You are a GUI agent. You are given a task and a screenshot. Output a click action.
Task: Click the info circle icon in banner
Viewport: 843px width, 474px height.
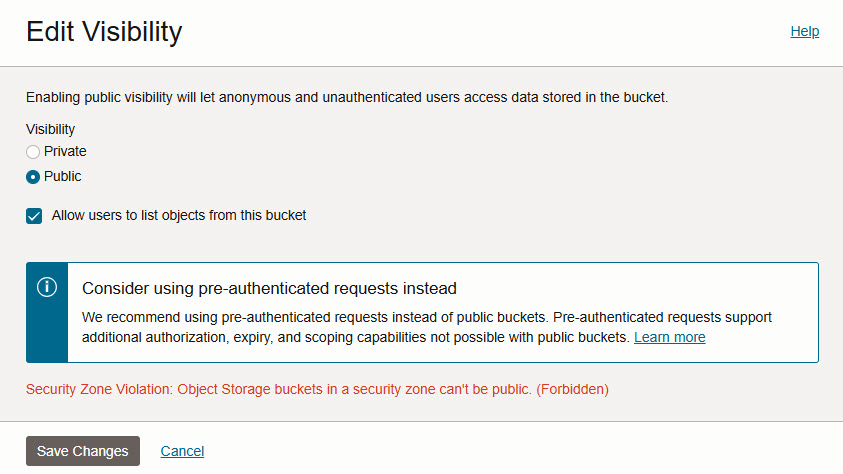click(x=47, y=287)
